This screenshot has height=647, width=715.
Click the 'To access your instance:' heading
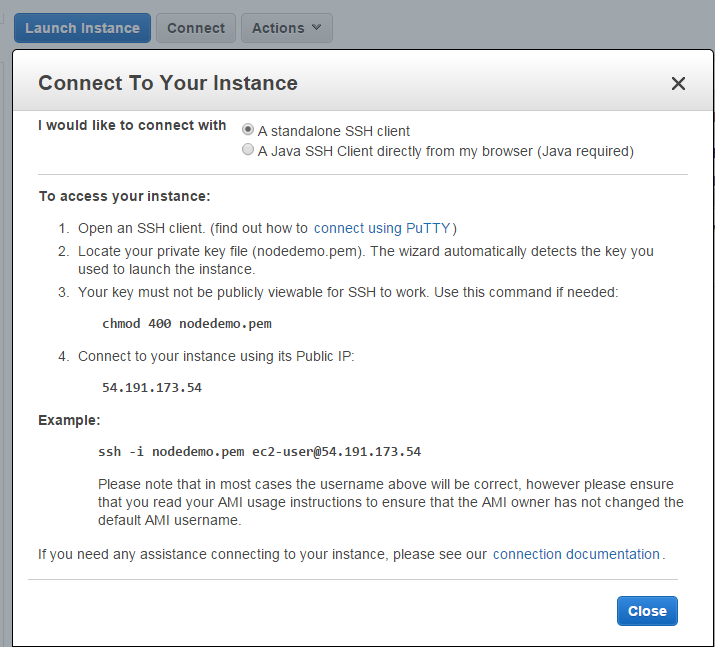124,196
